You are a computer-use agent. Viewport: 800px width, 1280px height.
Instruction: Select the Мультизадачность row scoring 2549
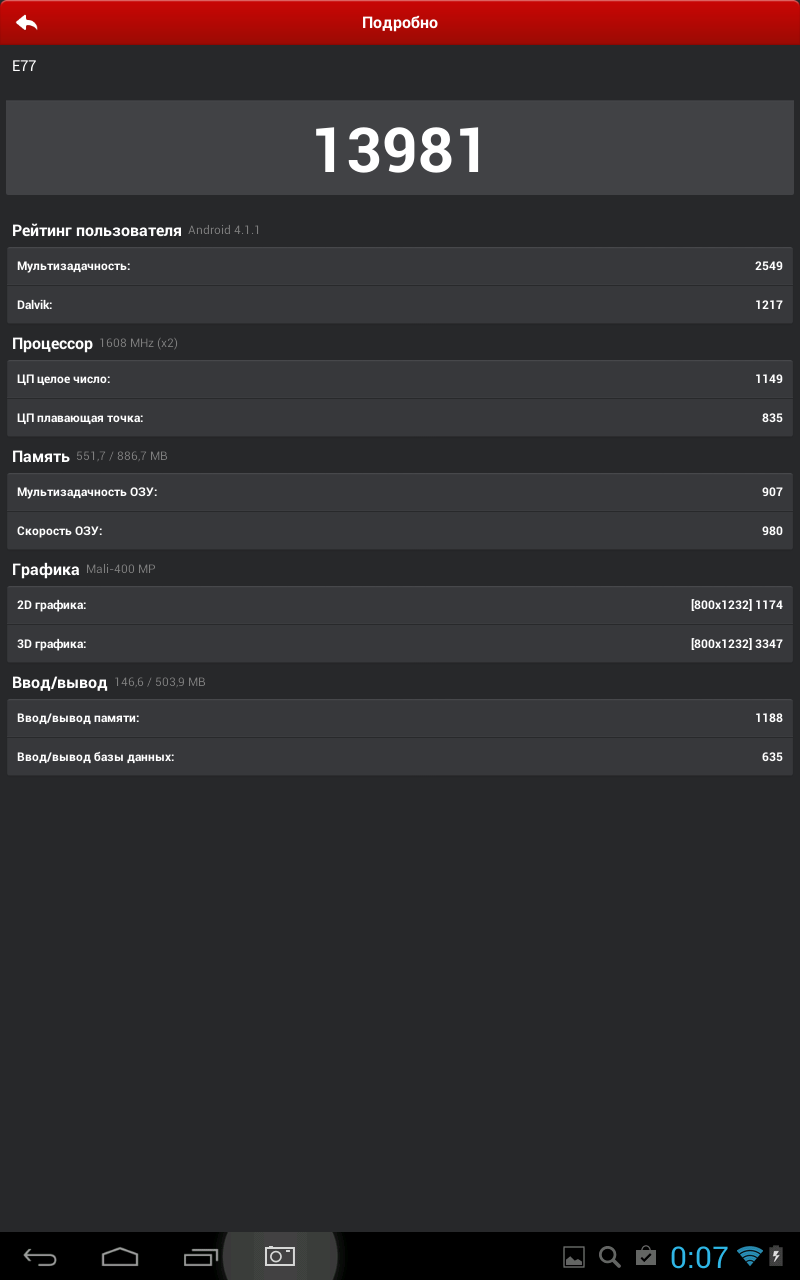click(400, 266)
